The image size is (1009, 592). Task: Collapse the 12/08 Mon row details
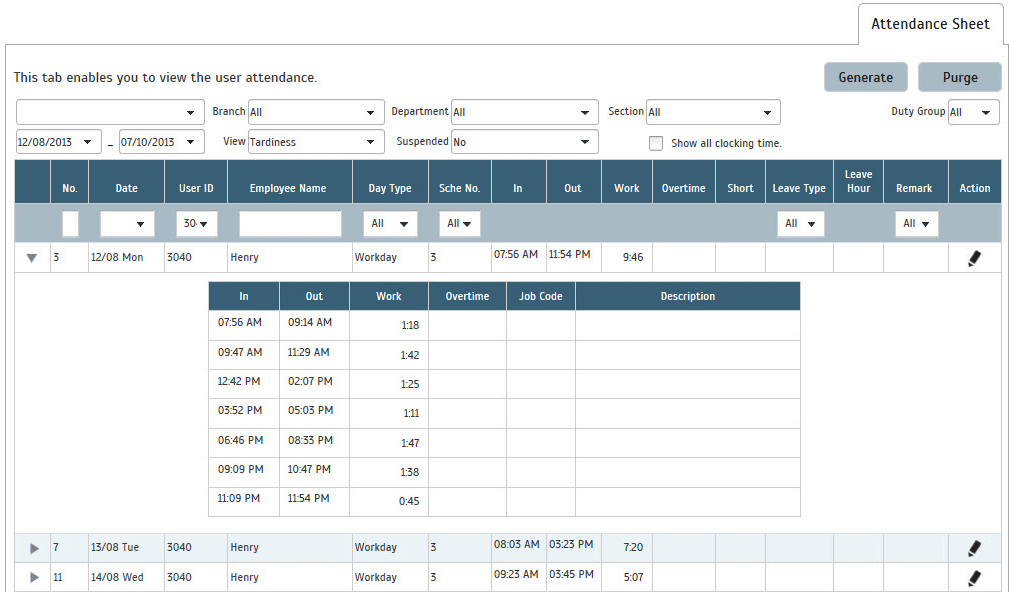[32, 258]
